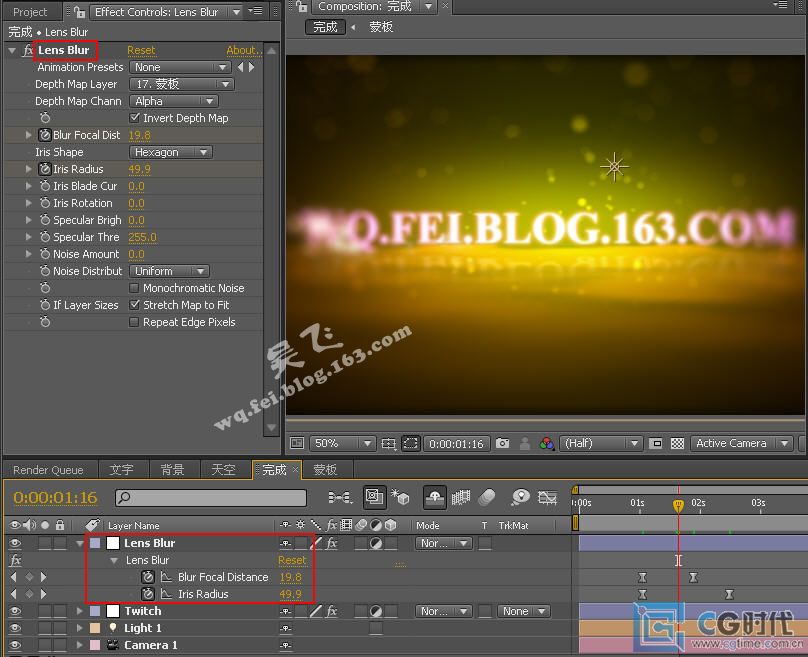Open the Noise Distribution Uniform dropdown
This screenshot has height=657, width=808.
pos(169,271)
